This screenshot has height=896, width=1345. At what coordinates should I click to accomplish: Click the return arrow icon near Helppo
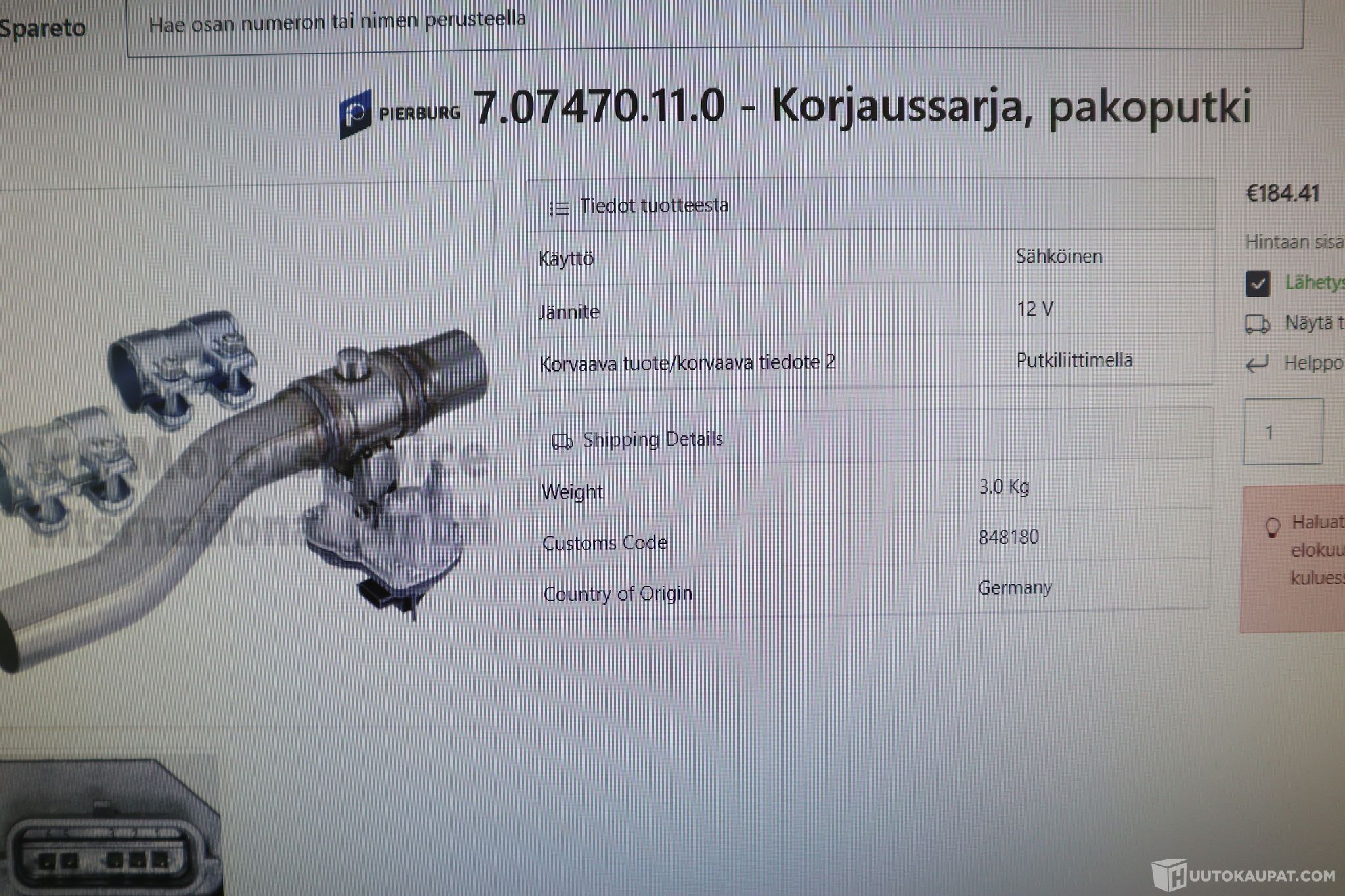pos(1257,364)
